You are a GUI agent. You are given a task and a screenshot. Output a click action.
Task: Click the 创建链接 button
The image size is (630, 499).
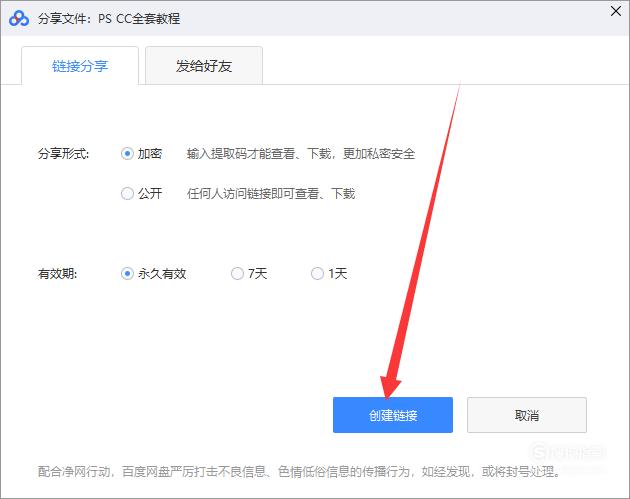click(393, 415)
